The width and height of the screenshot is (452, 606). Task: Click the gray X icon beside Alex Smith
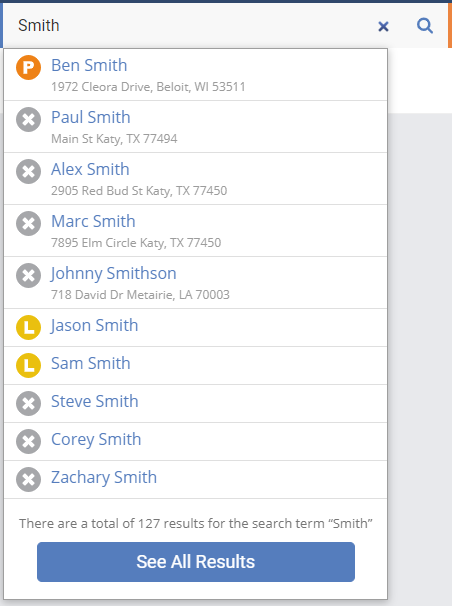(28, 172)
